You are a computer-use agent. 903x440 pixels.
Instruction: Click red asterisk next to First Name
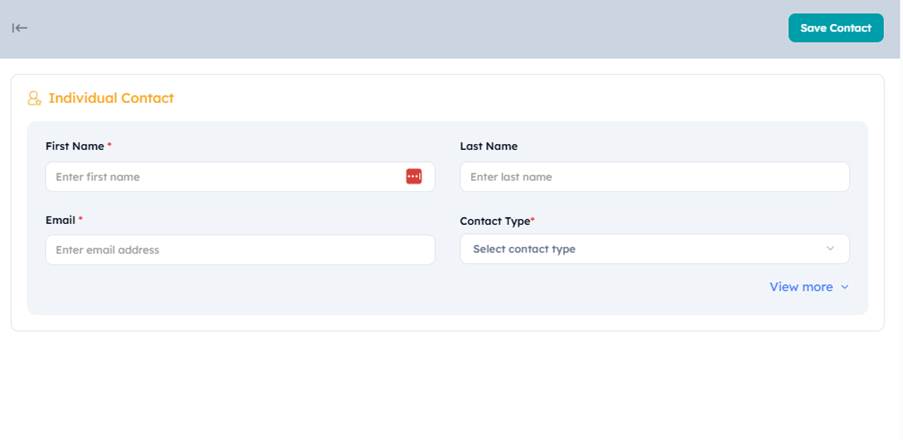[x=109, y=145]
